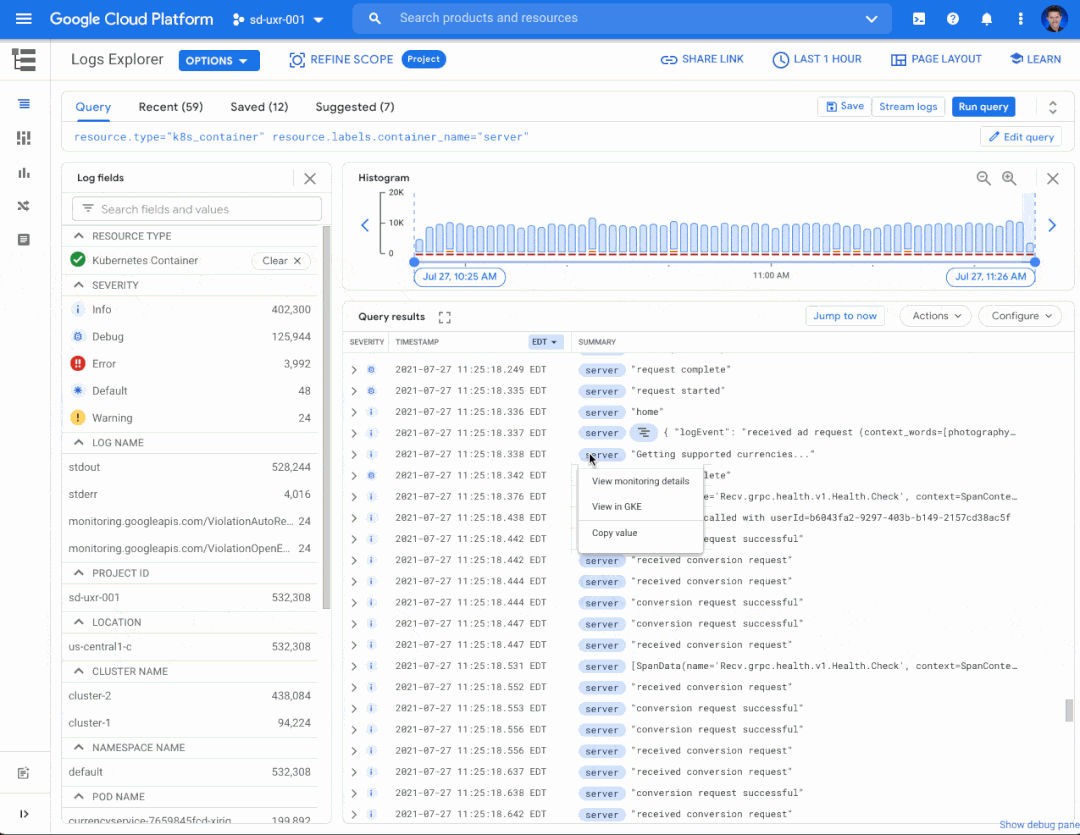This screenshot has height=835, width=1080.
Task: Switch to the Saved (12) tab
Action: point(259,107)
